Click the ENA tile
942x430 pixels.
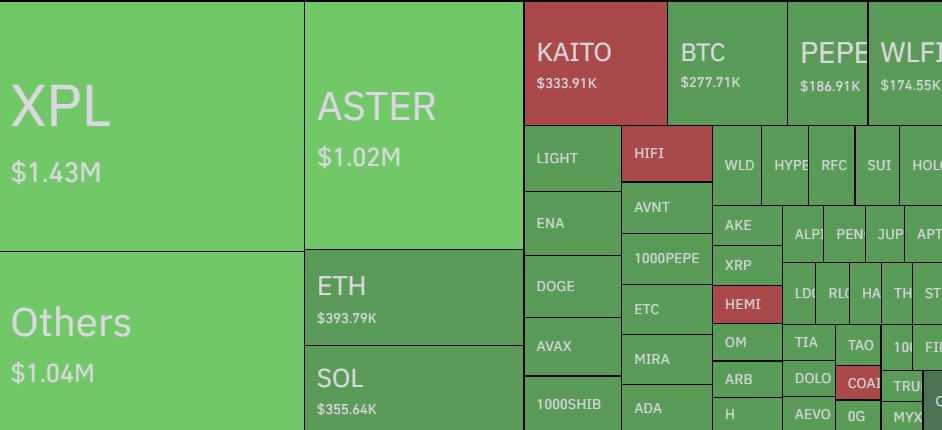(572, 223)
